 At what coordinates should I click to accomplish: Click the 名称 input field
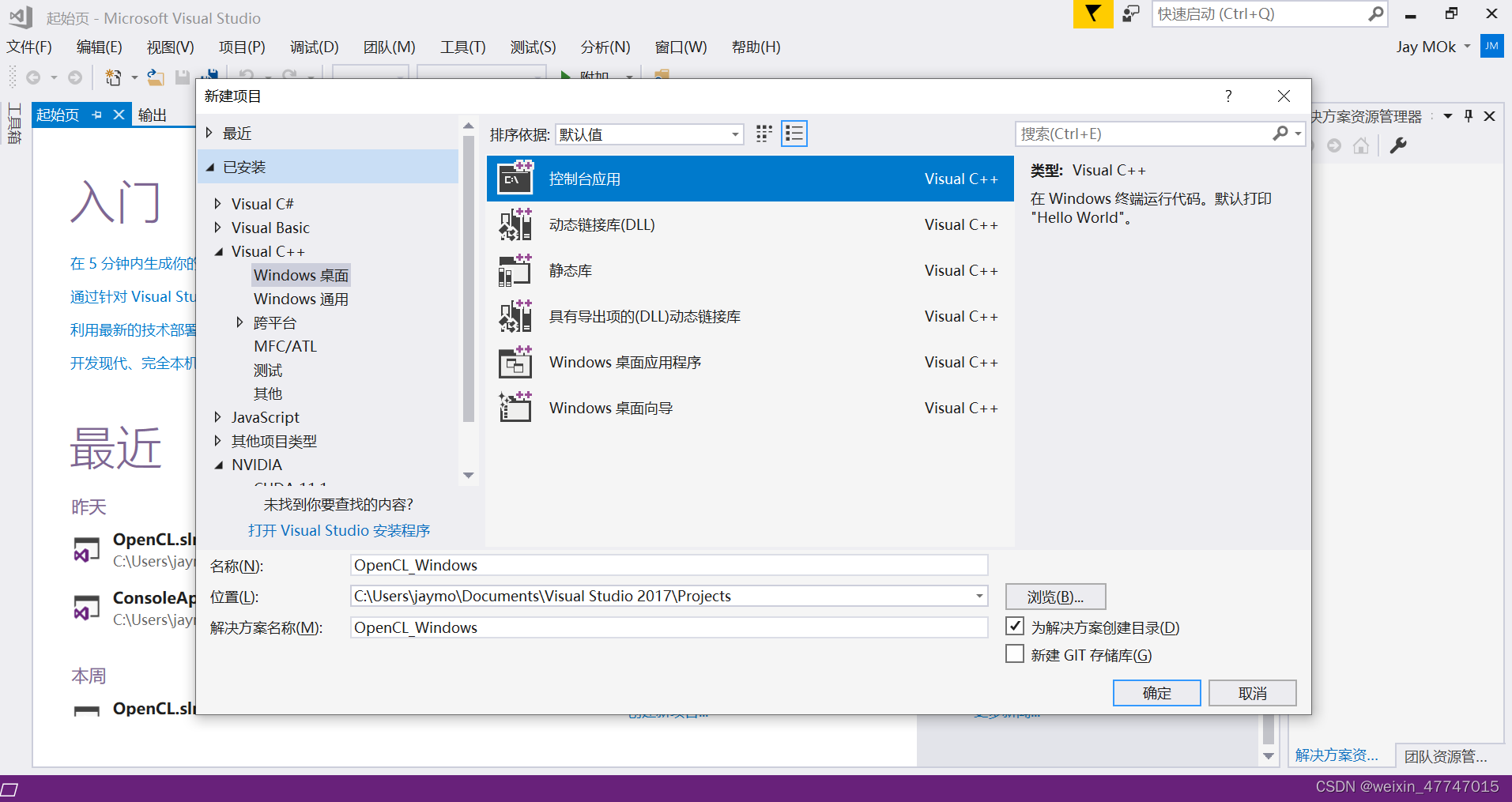tap(668, 564)
